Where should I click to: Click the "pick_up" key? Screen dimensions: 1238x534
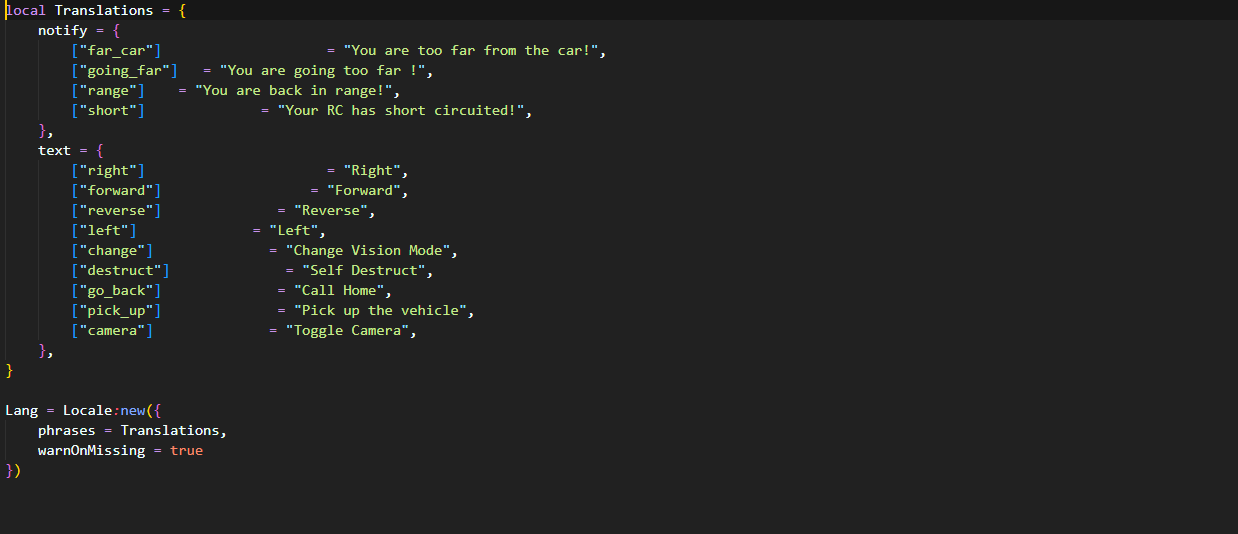(x=116, y=310)
